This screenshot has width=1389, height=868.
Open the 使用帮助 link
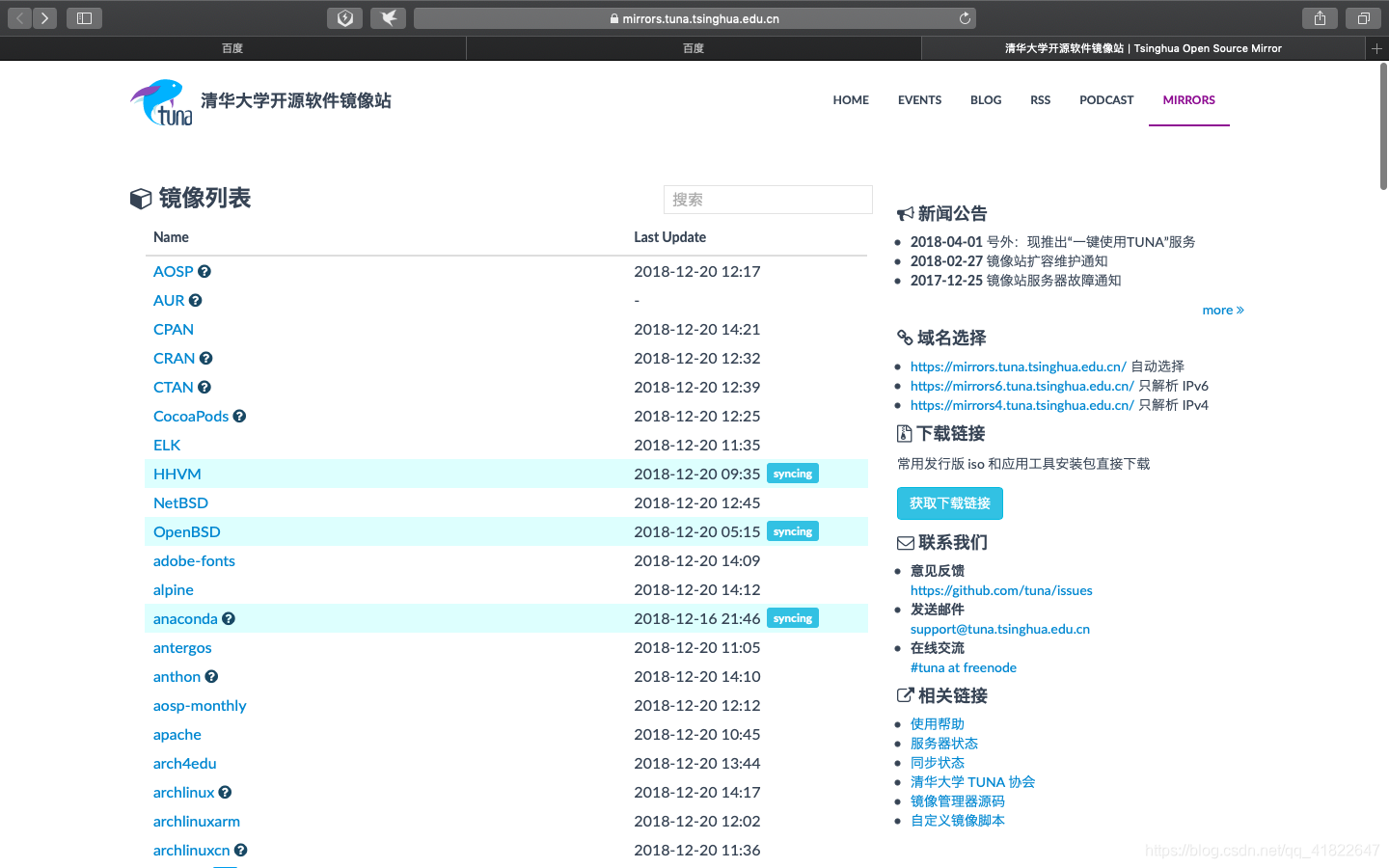(938, 724)
